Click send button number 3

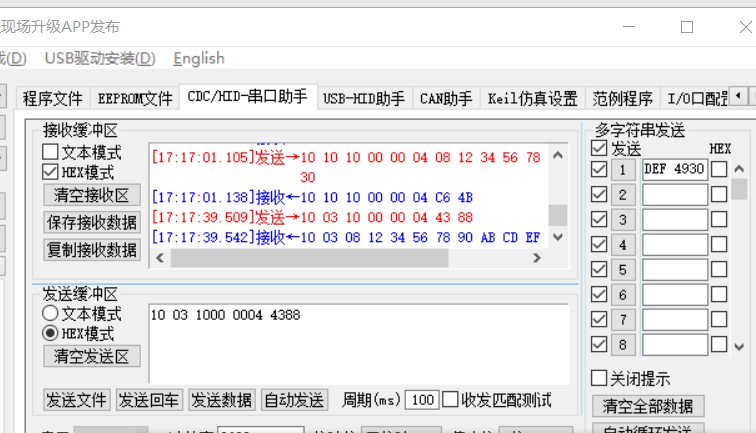coord(623,220)
